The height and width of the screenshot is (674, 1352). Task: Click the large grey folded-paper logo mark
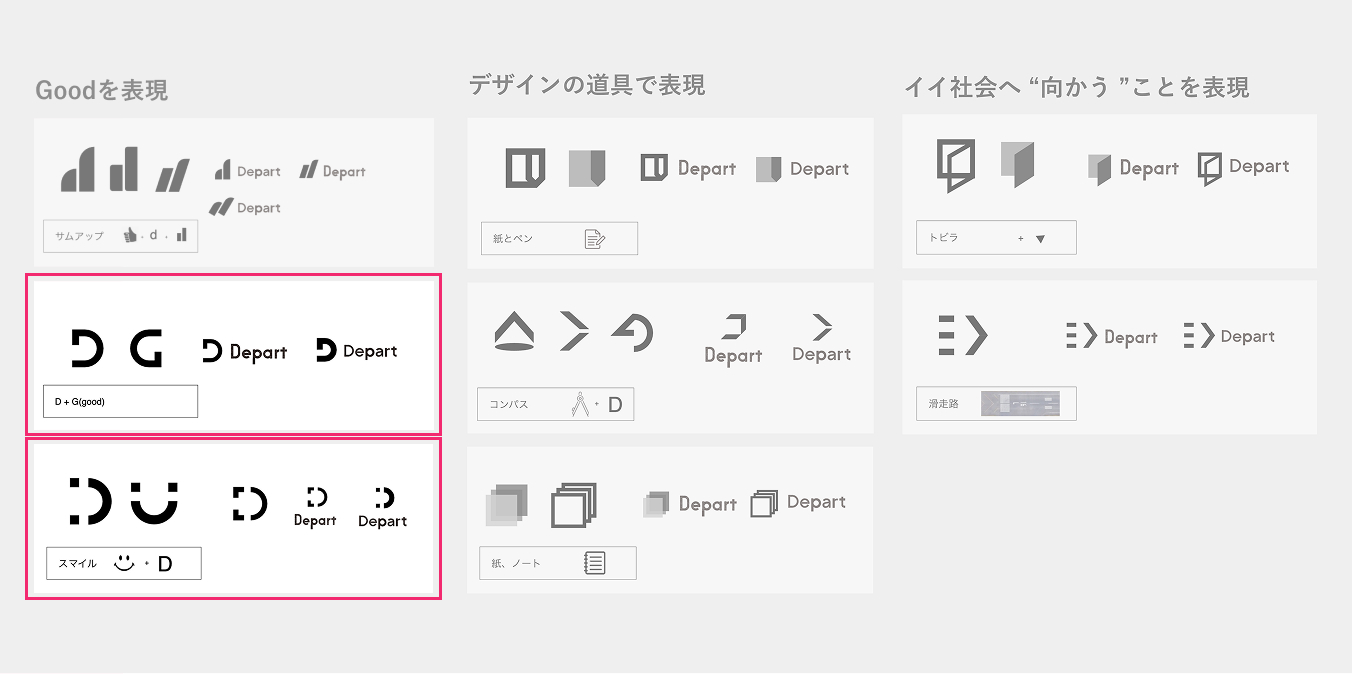point(587,168)
